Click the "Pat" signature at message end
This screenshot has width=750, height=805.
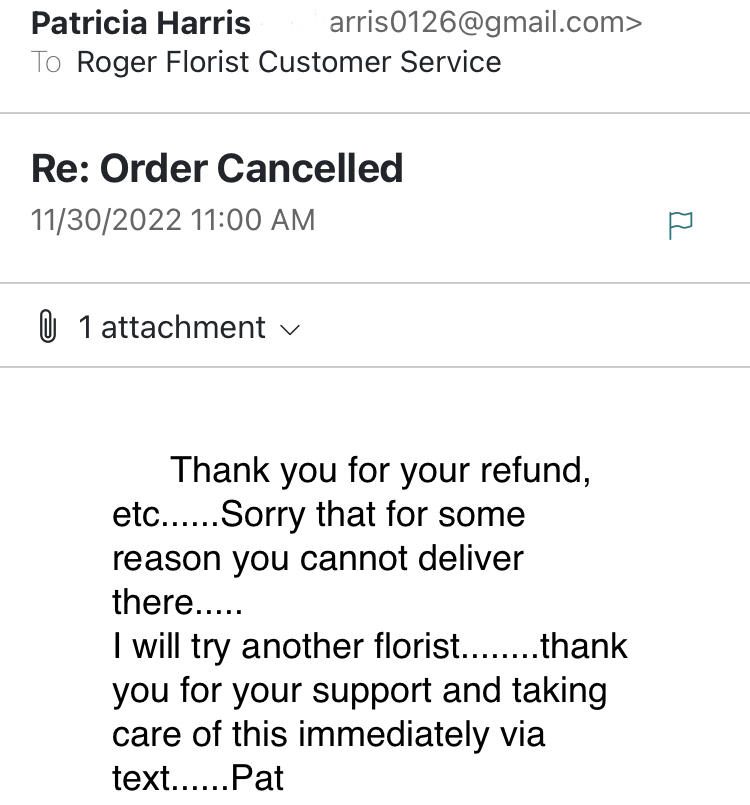[257, 778]
